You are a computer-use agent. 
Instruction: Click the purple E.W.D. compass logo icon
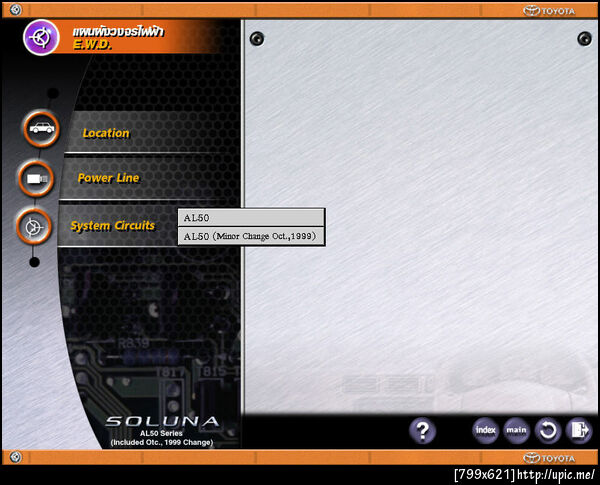(41, 38)
